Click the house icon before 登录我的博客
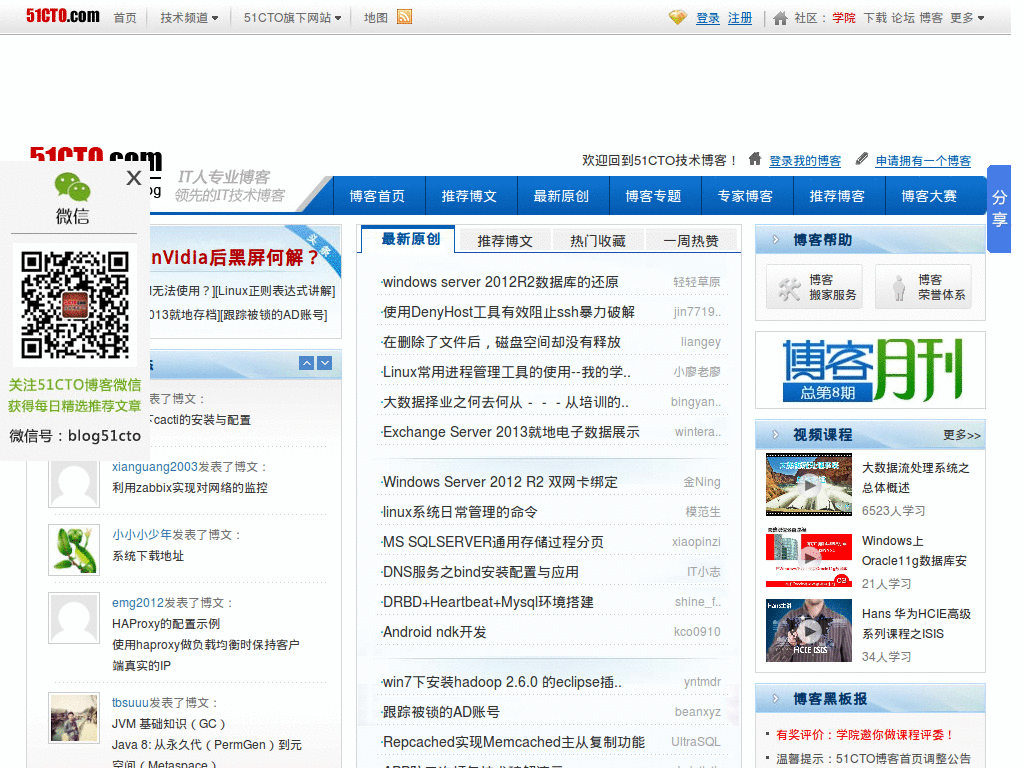The width and height of the screenshot is (1024, 768). click(x=755, y=159)
